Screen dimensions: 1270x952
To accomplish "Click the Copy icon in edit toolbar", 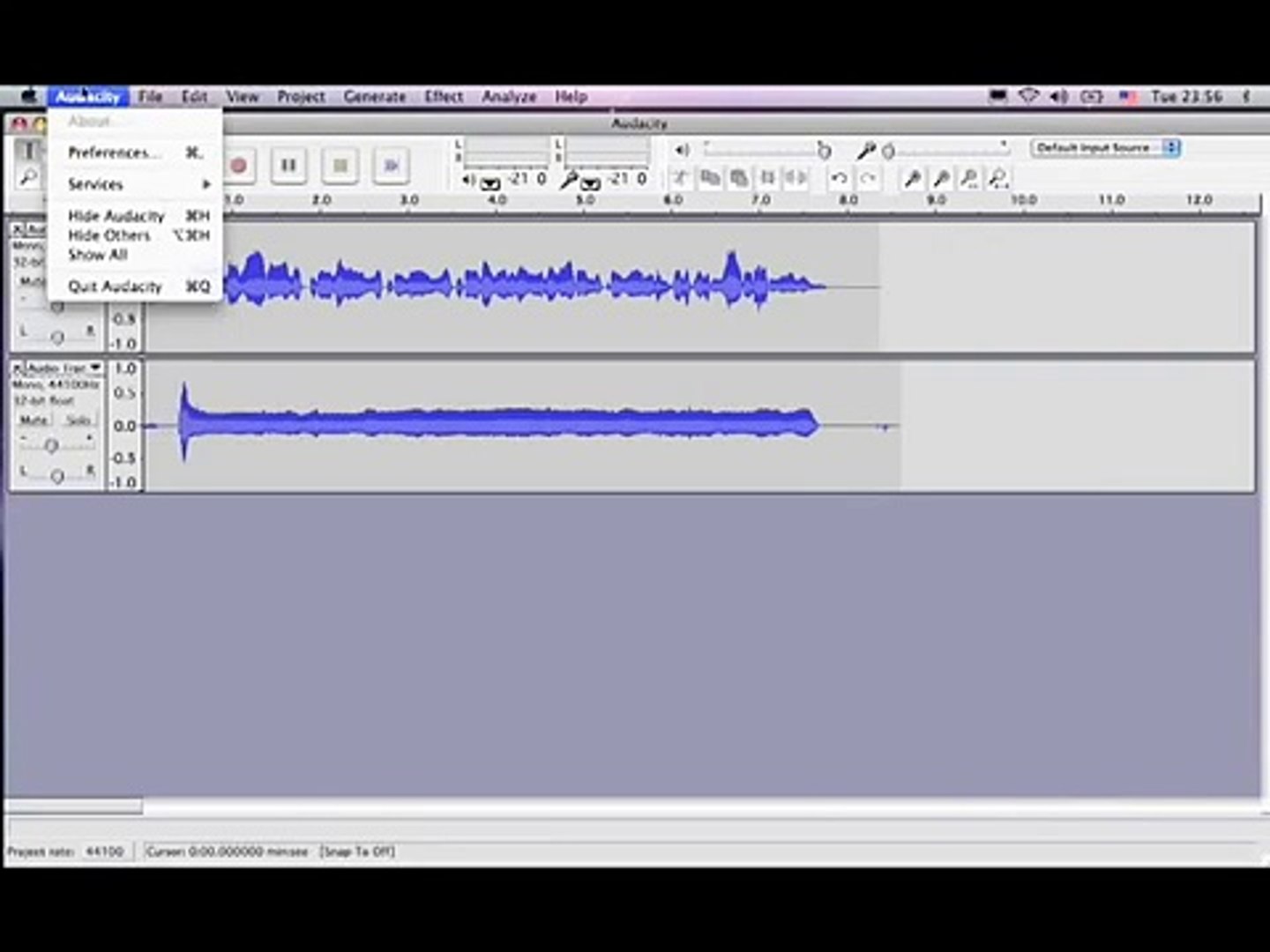I will [x=710, y=178].
